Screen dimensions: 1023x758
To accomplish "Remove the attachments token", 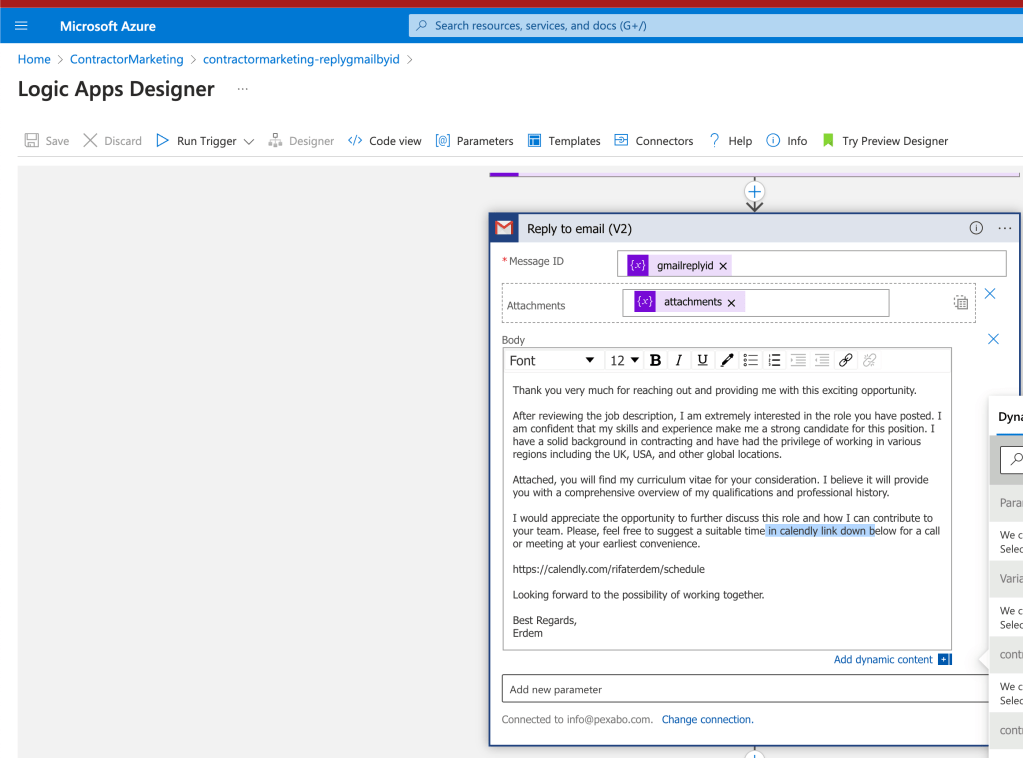I will tap(731, 303).
